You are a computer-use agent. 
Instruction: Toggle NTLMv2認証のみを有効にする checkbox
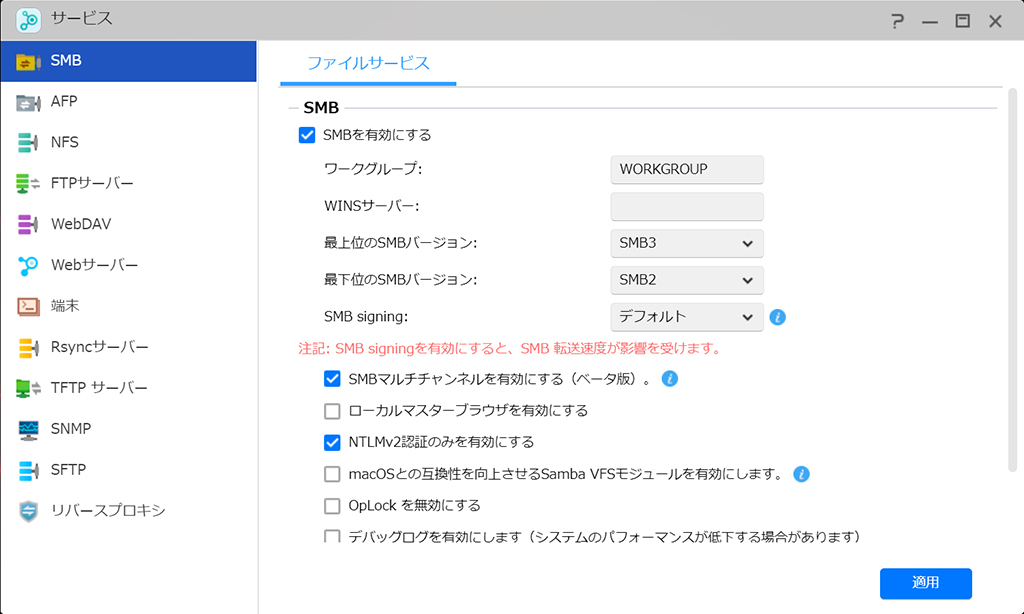pos(332,443)
